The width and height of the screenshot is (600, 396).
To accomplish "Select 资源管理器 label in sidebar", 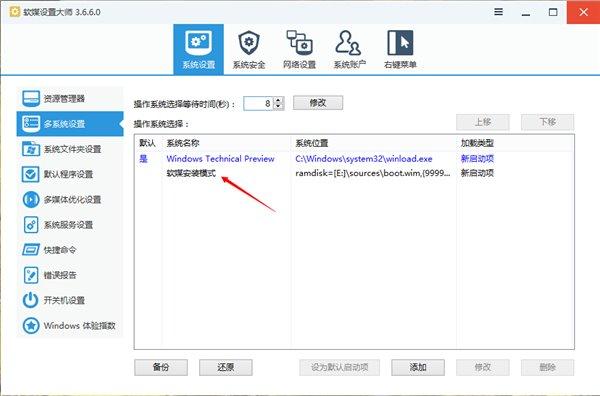I will click(64, 99).
